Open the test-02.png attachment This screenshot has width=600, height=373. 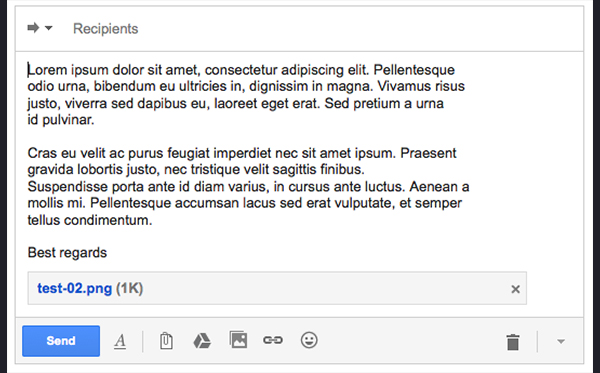coord(75,288)
